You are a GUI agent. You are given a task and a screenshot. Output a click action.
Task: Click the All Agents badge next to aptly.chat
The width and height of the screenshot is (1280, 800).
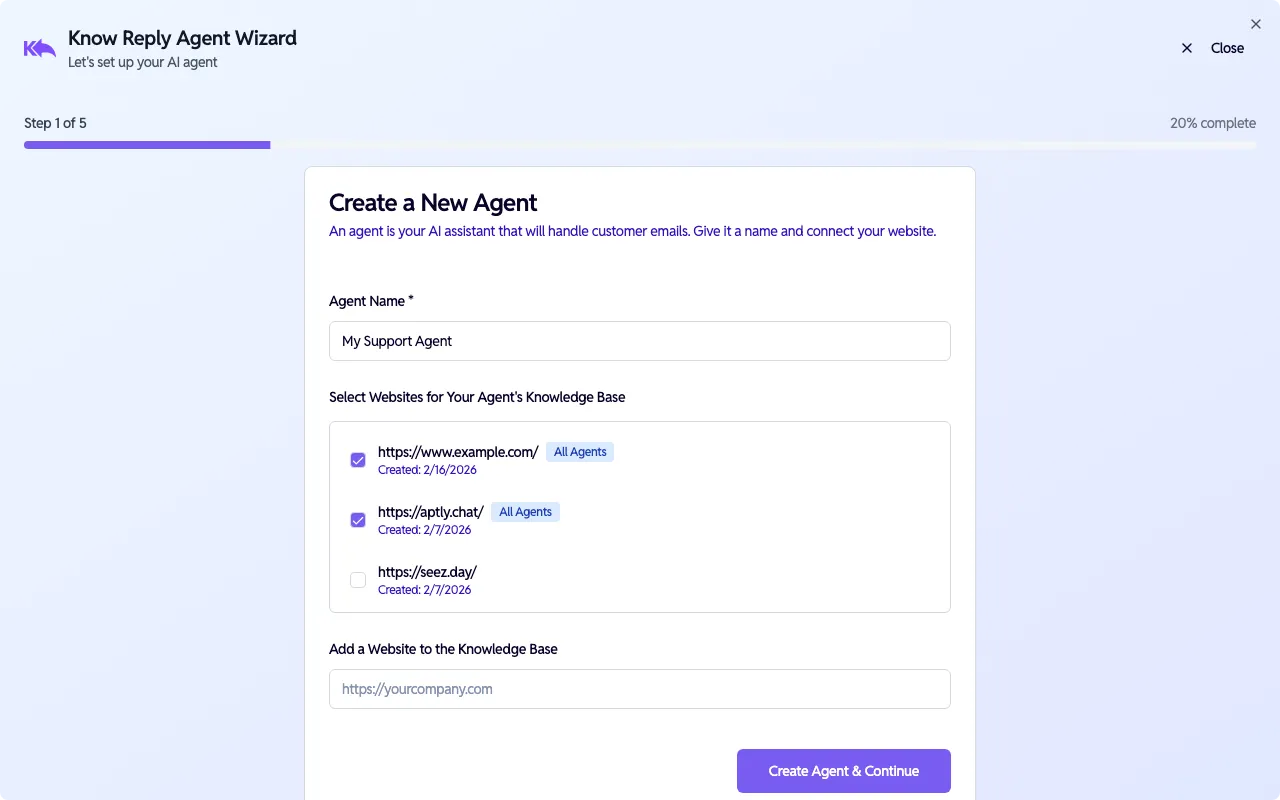(525, 511)
